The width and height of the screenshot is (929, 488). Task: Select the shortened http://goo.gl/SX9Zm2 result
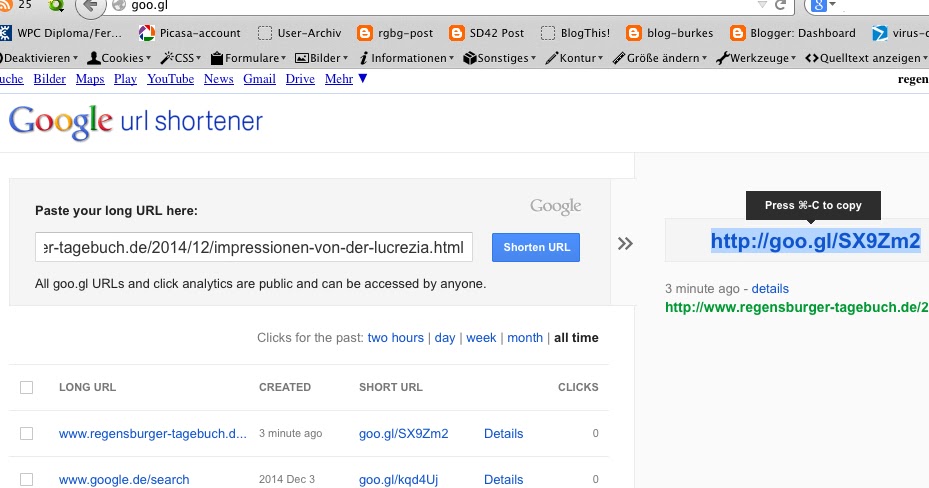coord(815,241)
